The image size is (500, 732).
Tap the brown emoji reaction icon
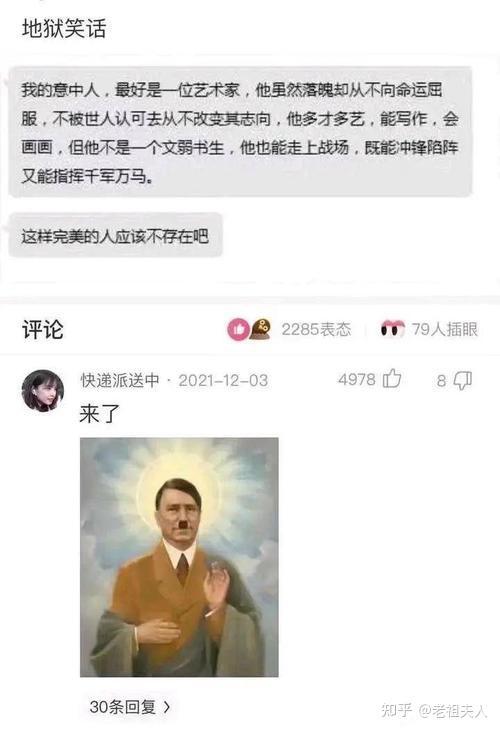click(x=261, y=329)
